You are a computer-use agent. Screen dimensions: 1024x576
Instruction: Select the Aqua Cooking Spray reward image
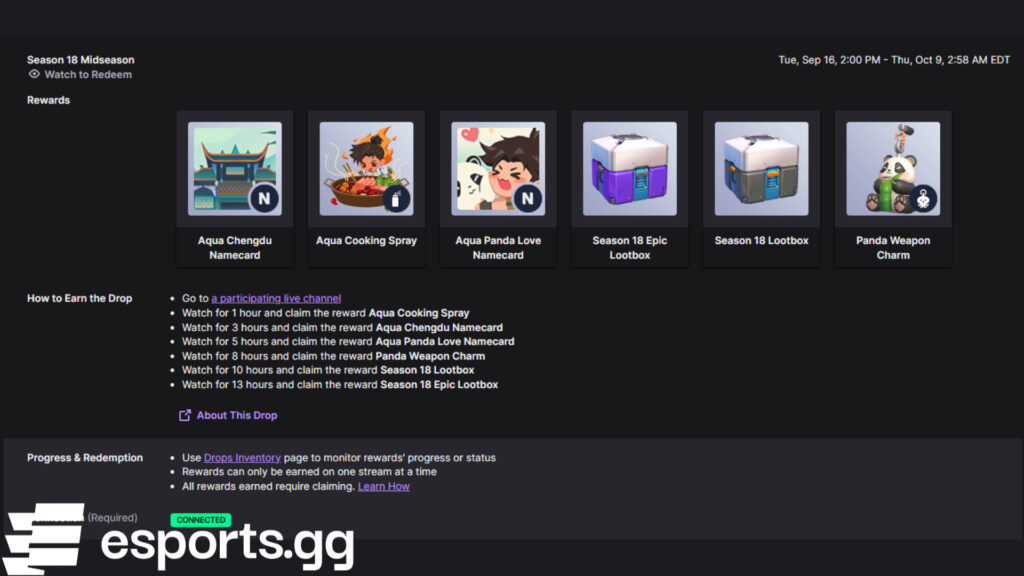click(x=366, y=168)
